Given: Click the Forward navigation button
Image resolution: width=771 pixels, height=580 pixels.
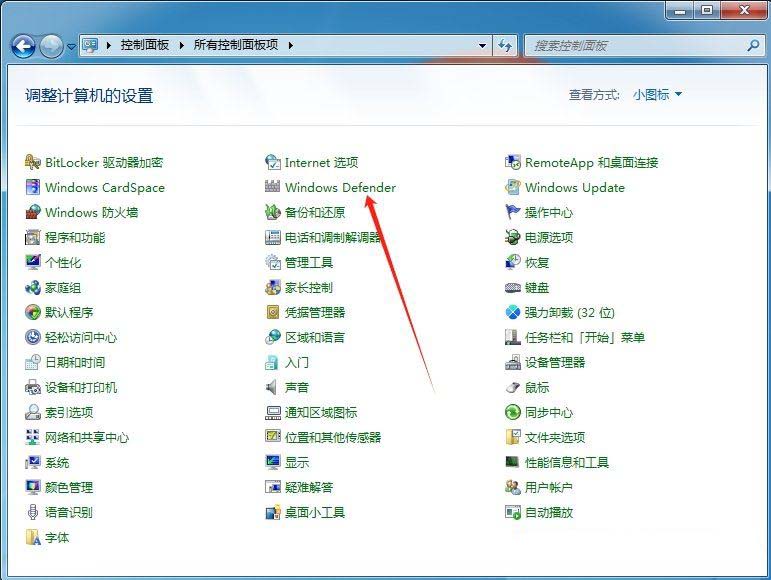Looking at the screenshot, I should pyautogui.click(x=52, y=47).
